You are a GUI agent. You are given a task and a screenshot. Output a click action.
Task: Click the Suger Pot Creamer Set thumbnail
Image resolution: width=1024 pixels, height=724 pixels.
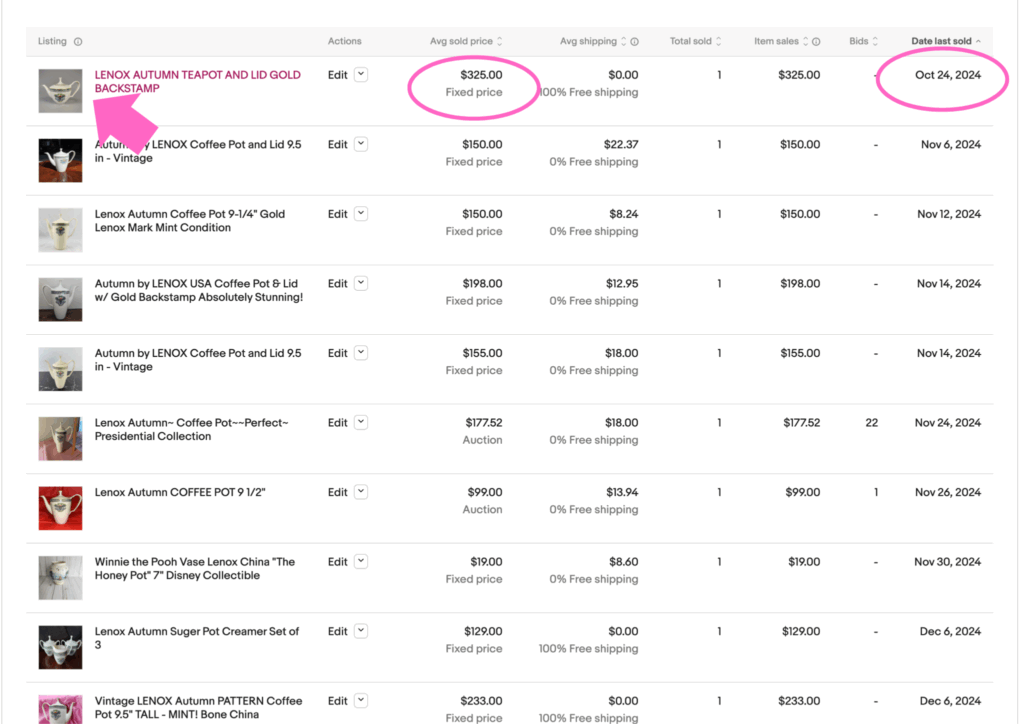pos(60,647)
